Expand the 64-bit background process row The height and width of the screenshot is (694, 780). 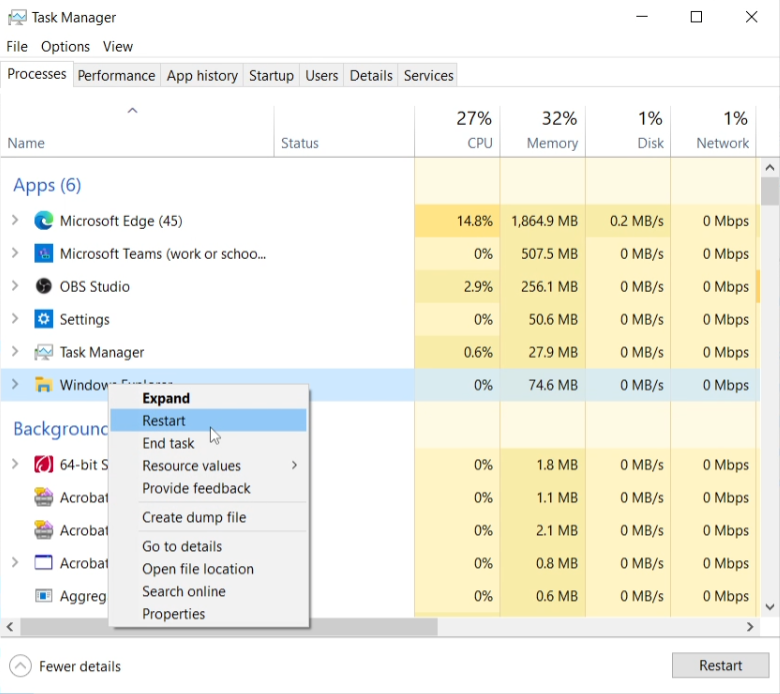pyautogui.click(x=15, y=464)
